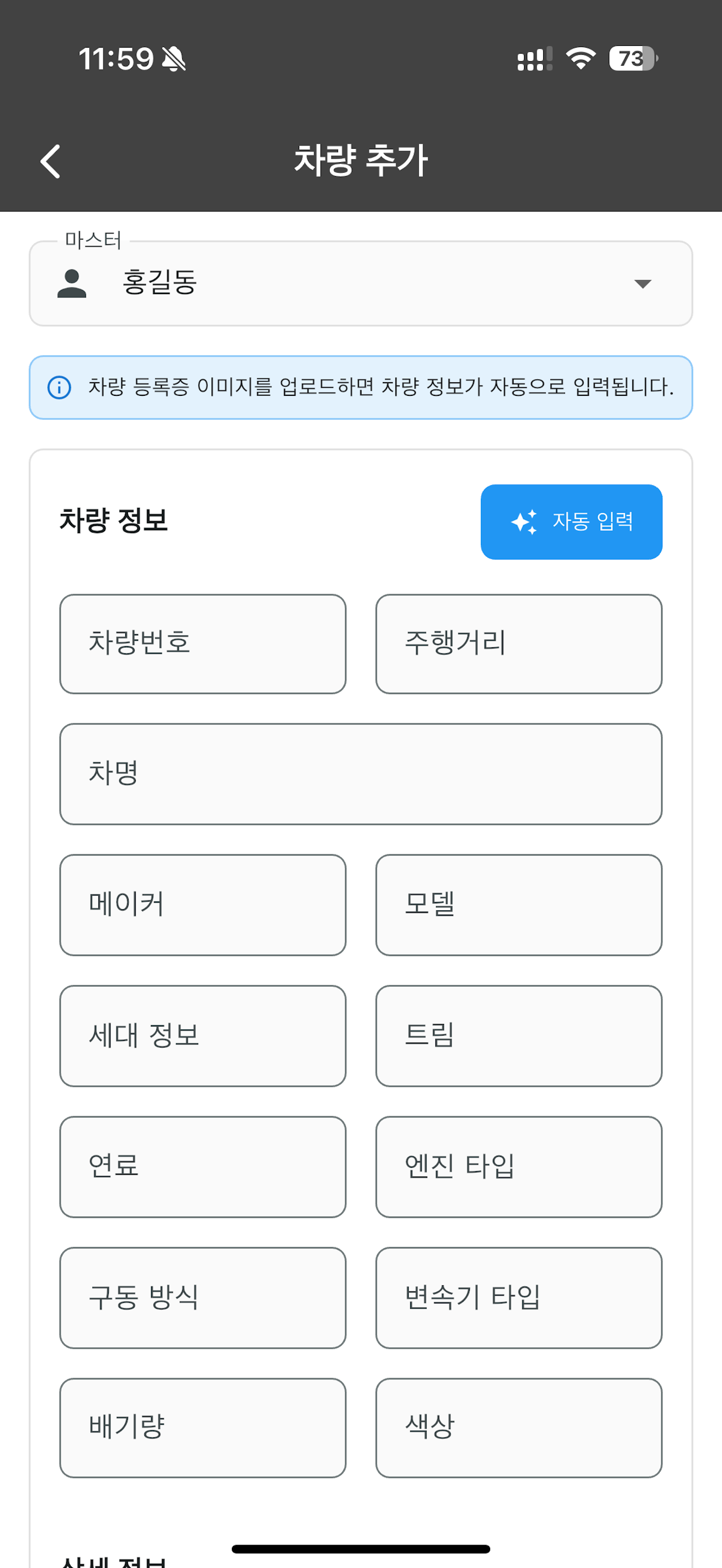Tap the back arrow in the header
The image size is (722, 1568).
click(x=50, y=161)
